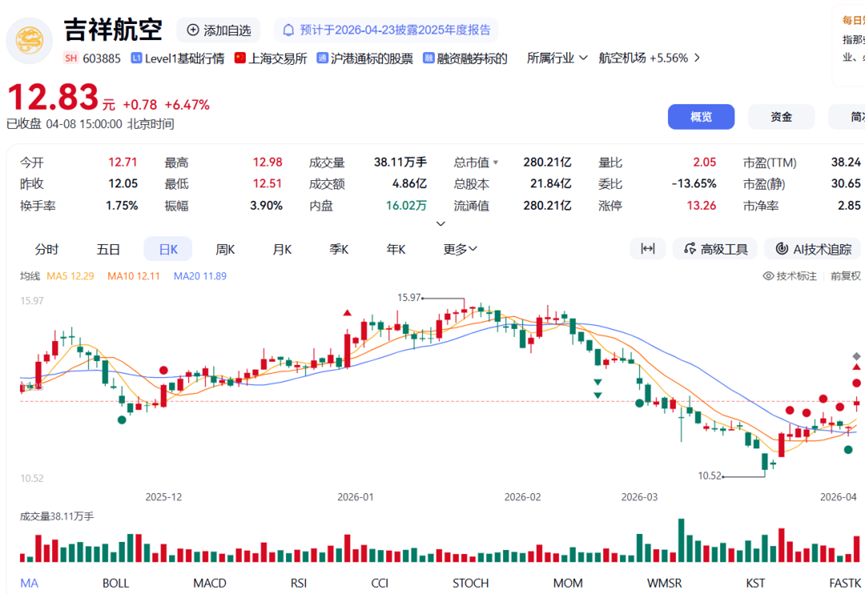Select the MACD indicator tab
The width and height of the screenshot is (865, 594).
(209, 583)
